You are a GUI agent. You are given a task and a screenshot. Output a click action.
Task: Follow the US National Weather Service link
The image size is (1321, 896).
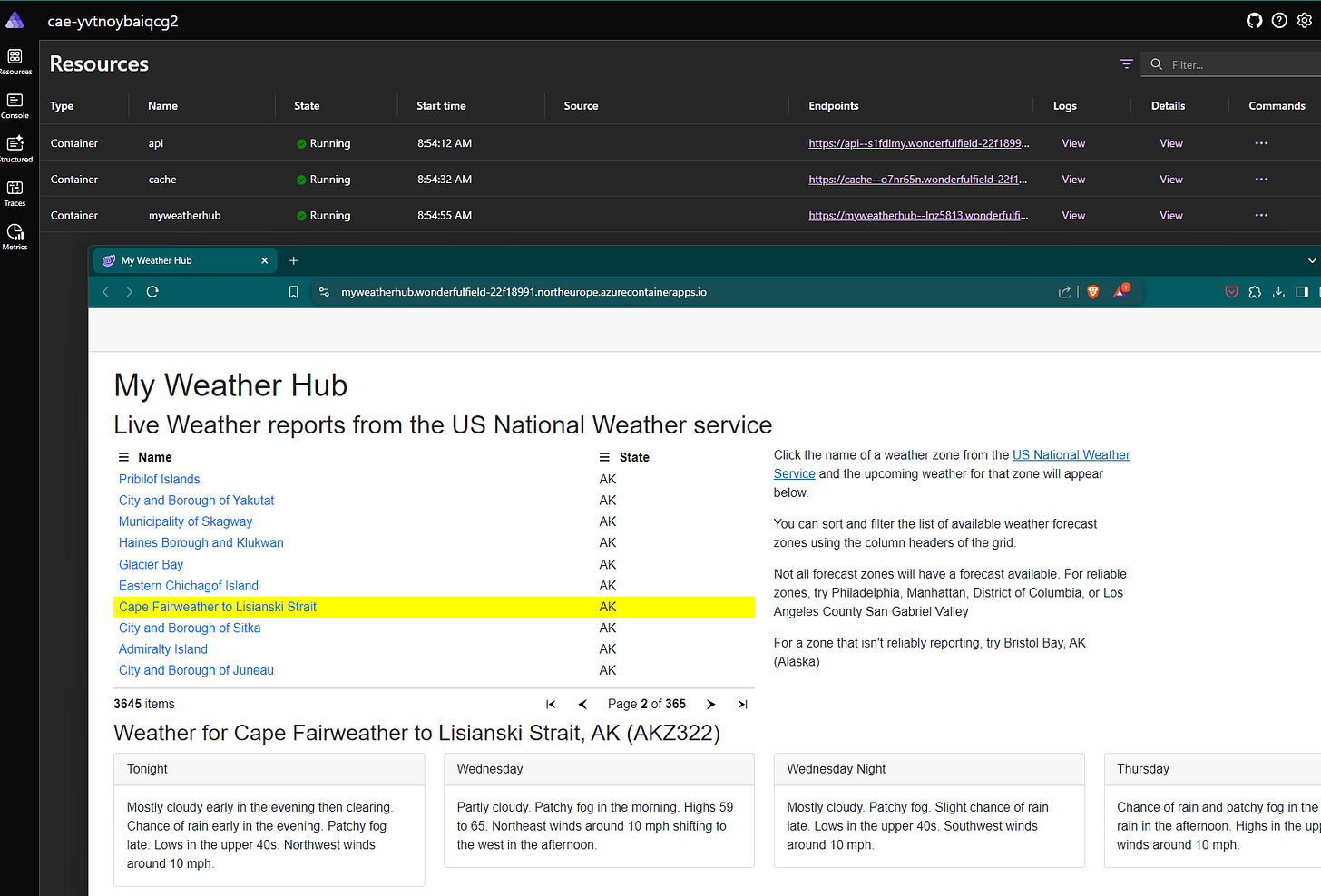[x=1071, y=454]
